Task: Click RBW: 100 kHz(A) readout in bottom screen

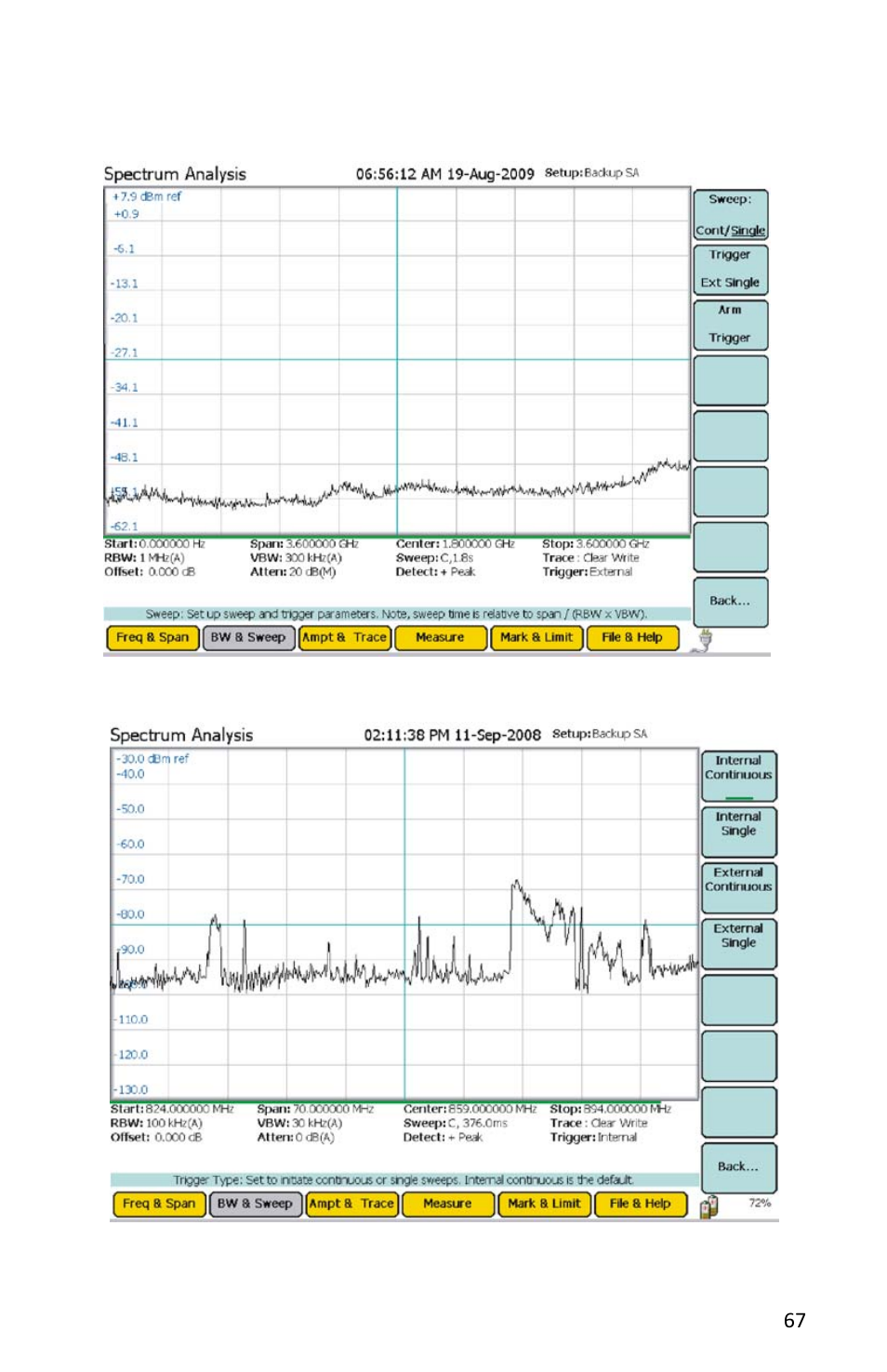Action: [x=156, y=1124]
